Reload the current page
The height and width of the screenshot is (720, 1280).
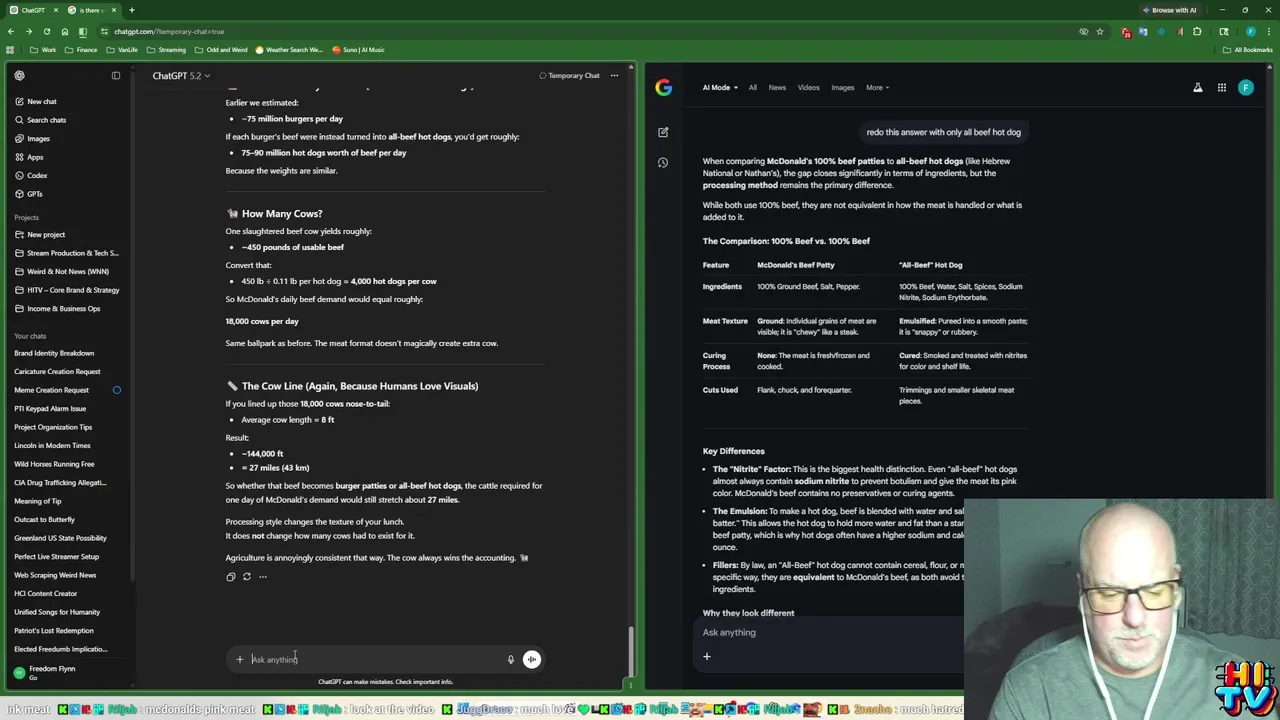point(46,31)
